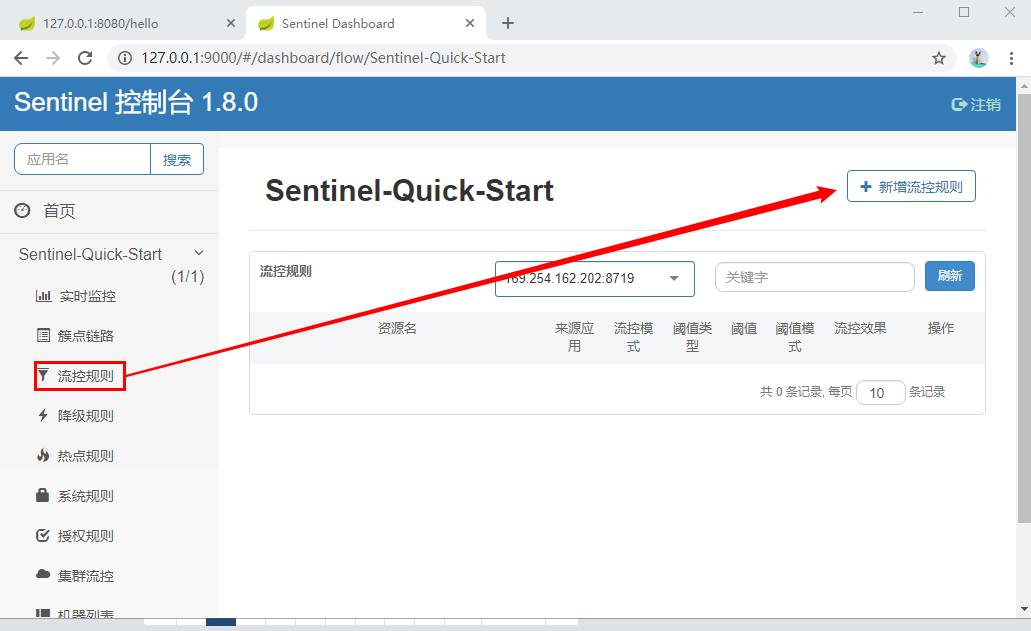Click 新增流控规则 add flow rule button
The width and height of the screenshot is (1031, 631).
pos(911,187)
